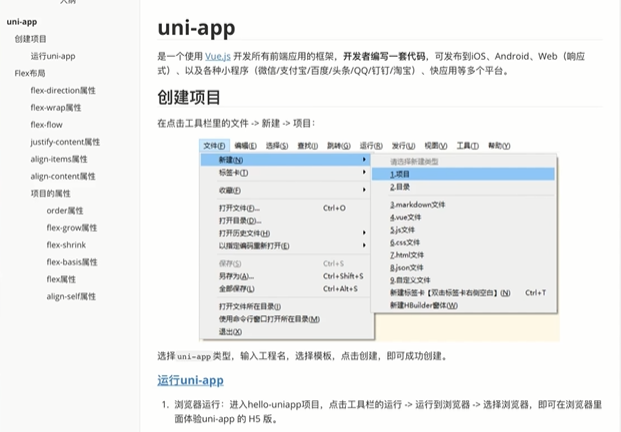Image resolution: width=621 pixels, height=432 pixels.
Task: Select 7.html文件 submenu entry
Action: click(463, 255)
